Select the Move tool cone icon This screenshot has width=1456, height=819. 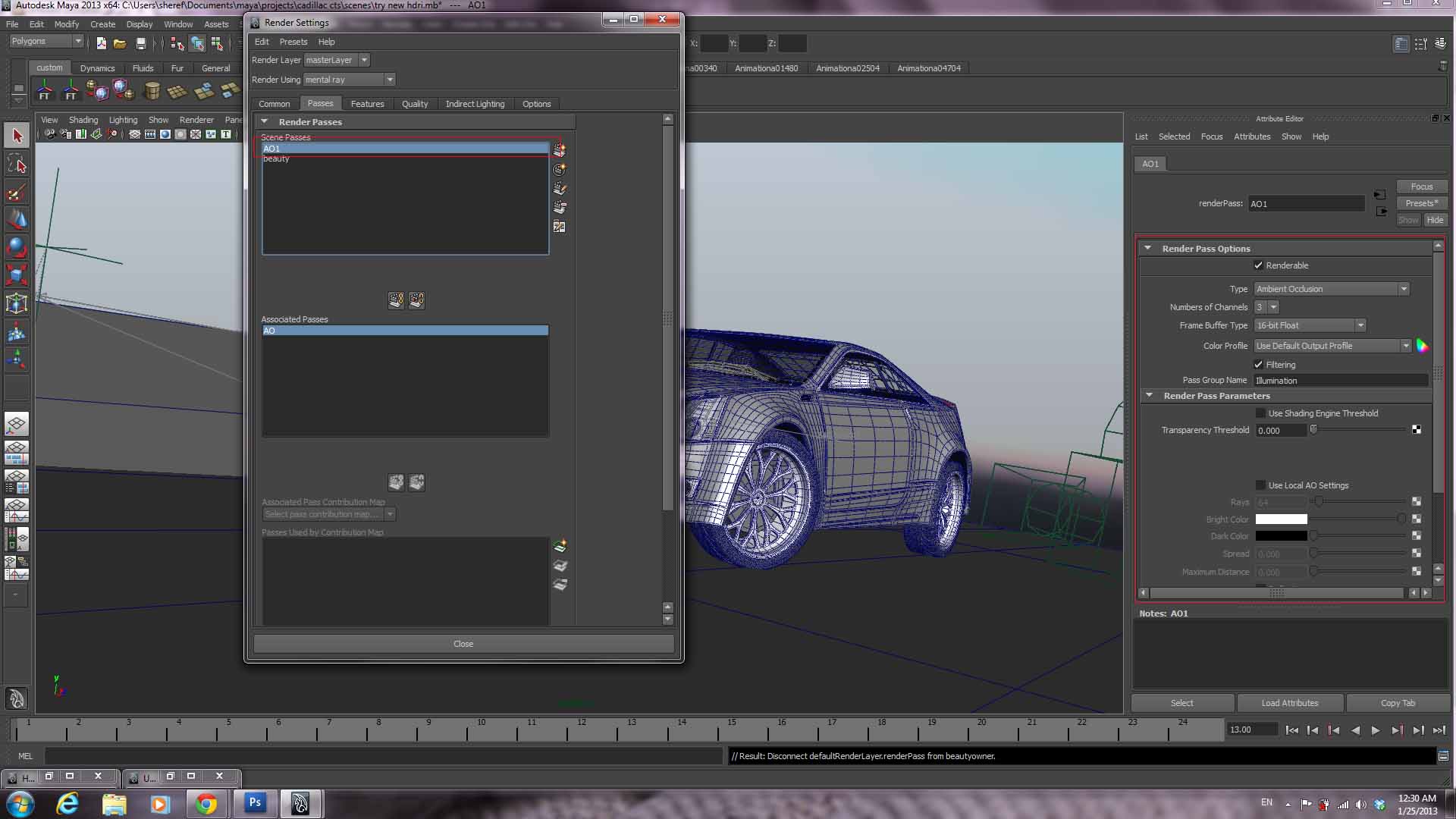point(17,220)
